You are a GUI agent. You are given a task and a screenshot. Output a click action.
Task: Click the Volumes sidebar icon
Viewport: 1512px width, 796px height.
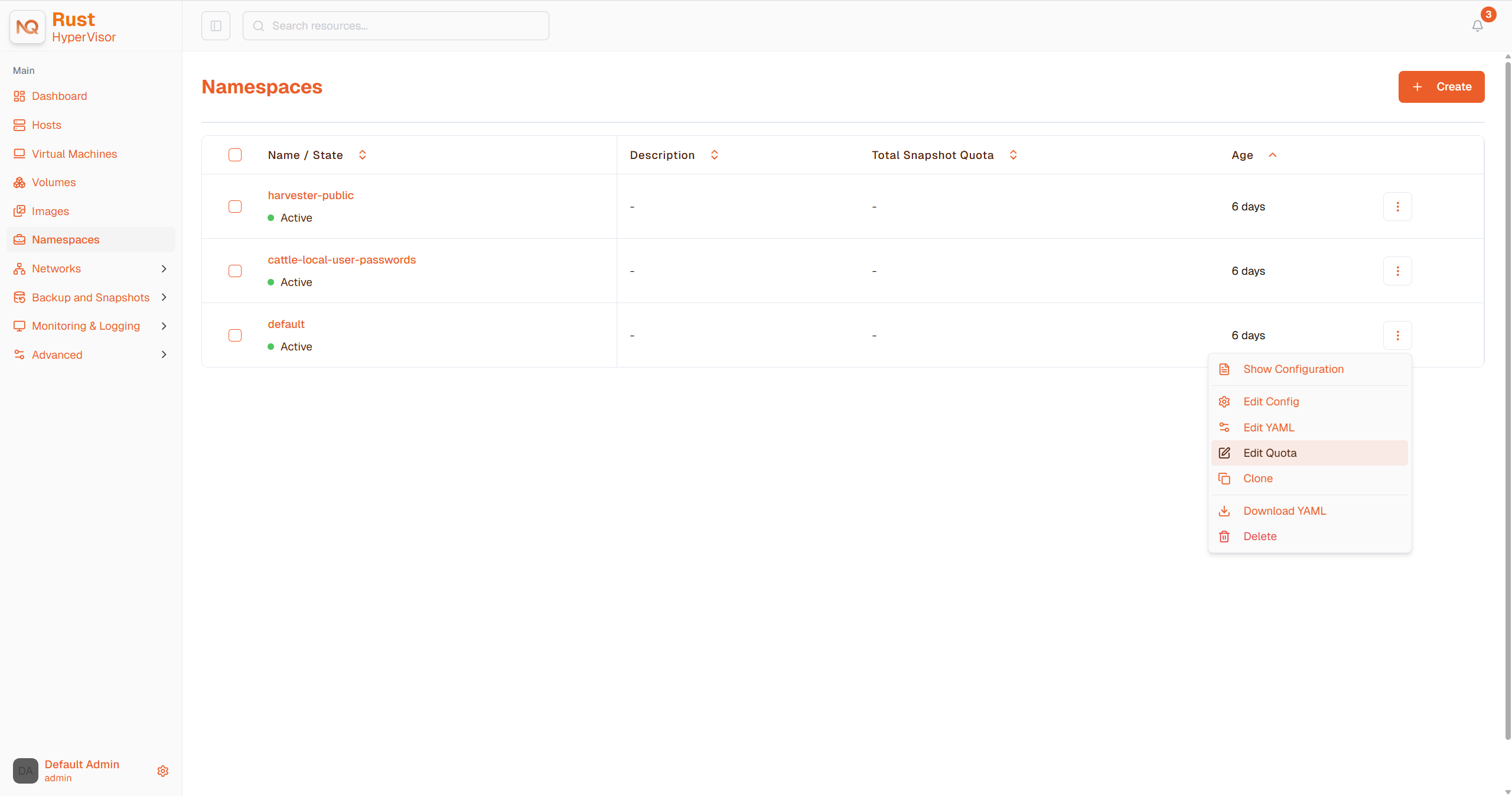pos(19,183)
